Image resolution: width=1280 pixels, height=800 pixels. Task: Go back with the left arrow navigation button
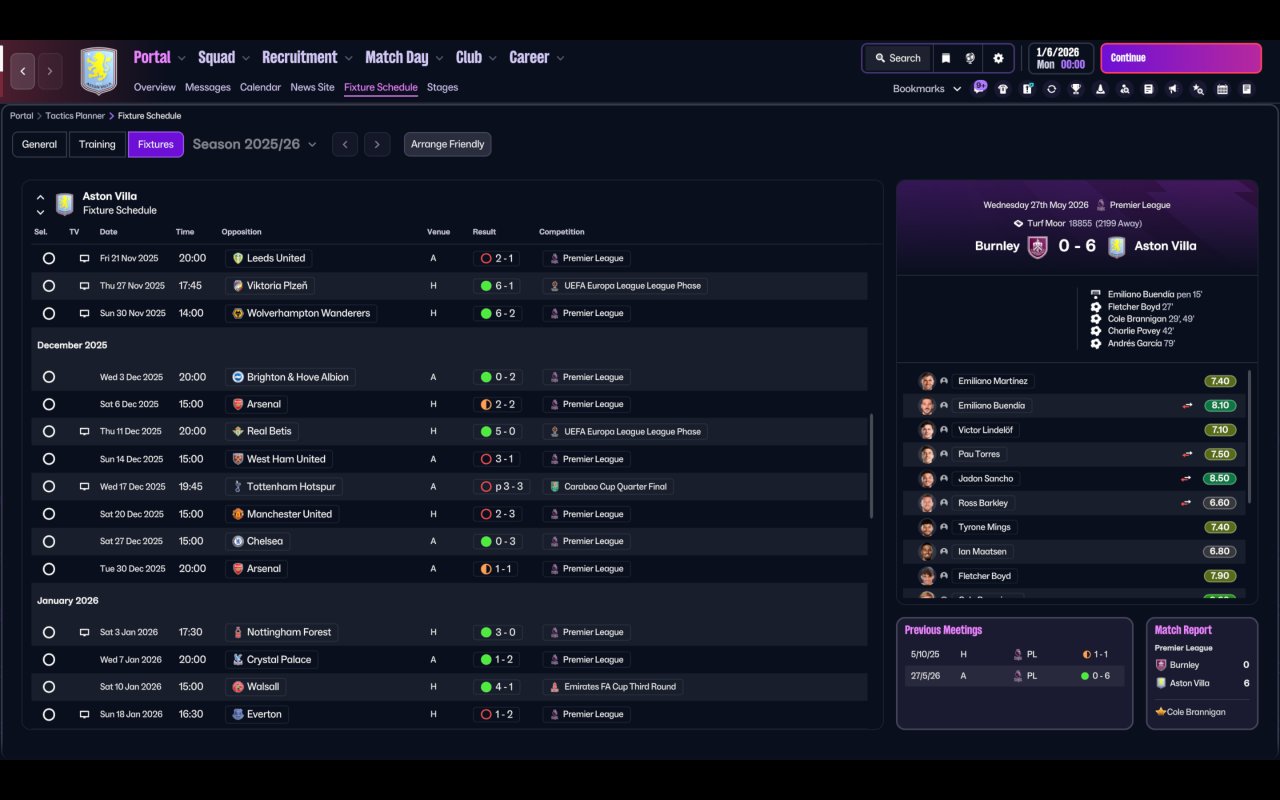23,71
